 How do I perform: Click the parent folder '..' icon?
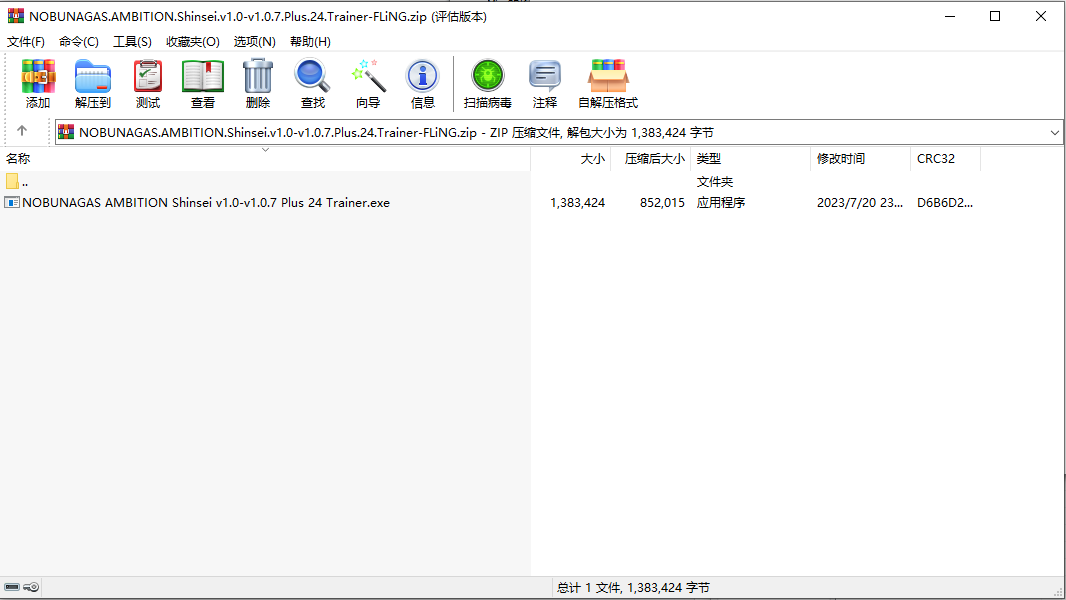coord(12,181)
